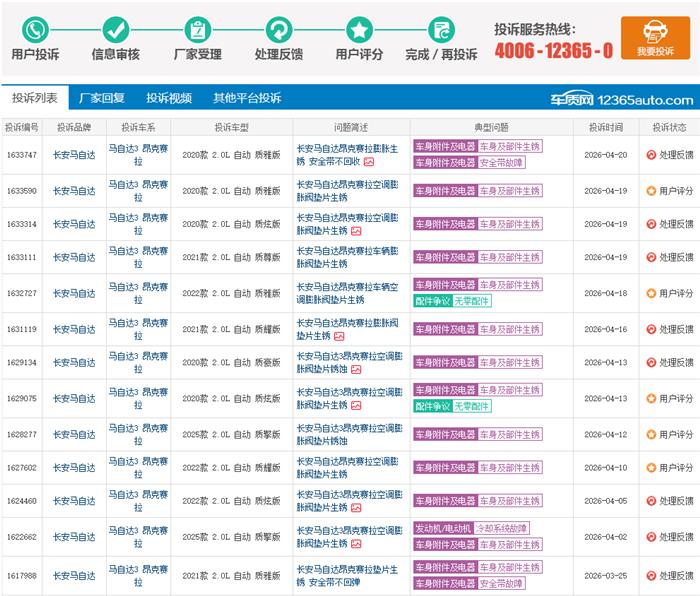The width and height of the screenshot is (700, 596).
Task: Select the 投诉列表 tab
Action: [x=35, y=98]
